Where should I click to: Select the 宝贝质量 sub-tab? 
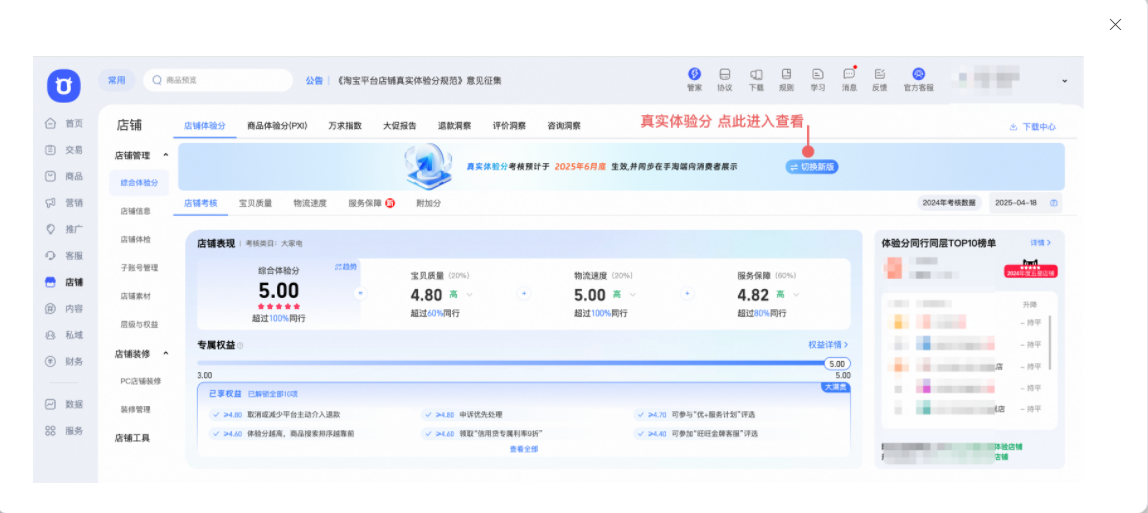pyautogui.click(x=256, y=203)
